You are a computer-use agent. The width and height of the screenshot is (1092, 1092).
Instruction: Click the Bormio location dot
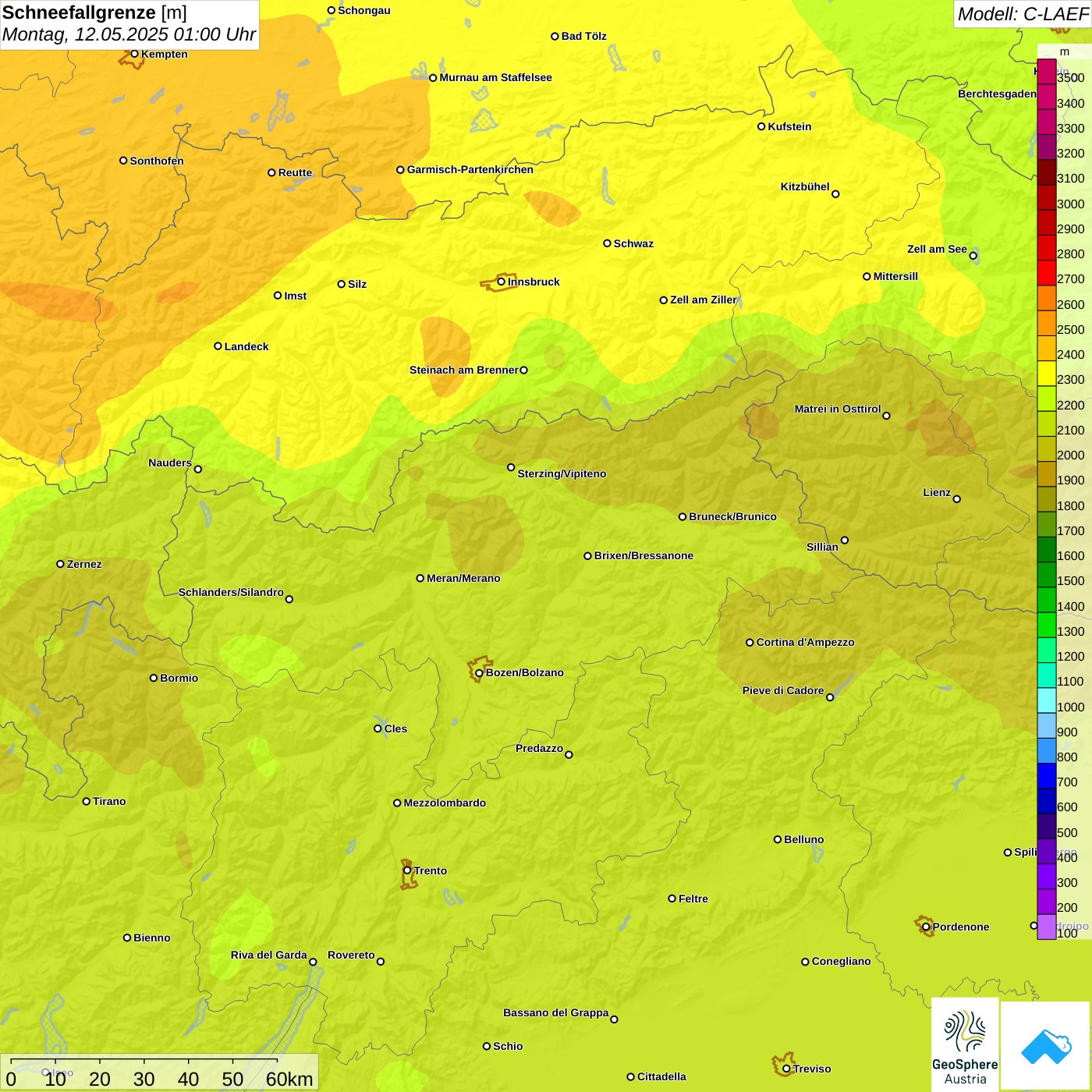pyautogui.click(x=154, y=678)
